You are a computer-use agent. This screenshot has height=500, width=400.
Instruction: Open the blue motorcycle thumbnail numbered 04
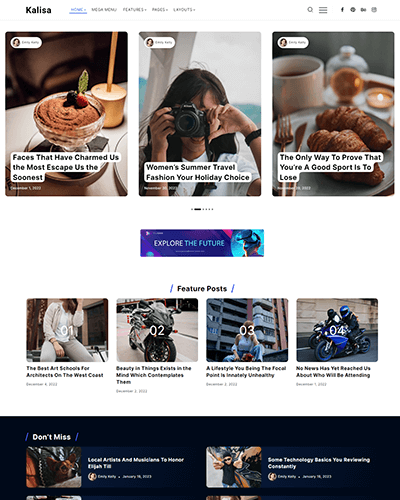click(x=337, y=330)
